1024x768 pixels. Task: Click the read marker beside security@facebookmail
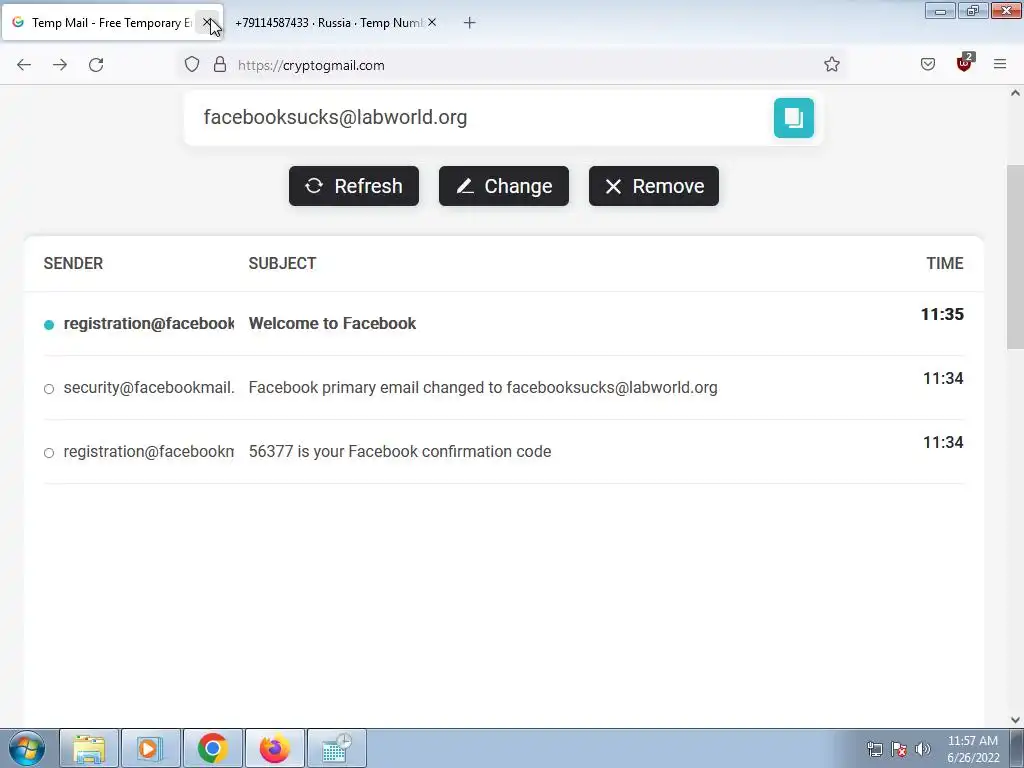pos(49,389)
